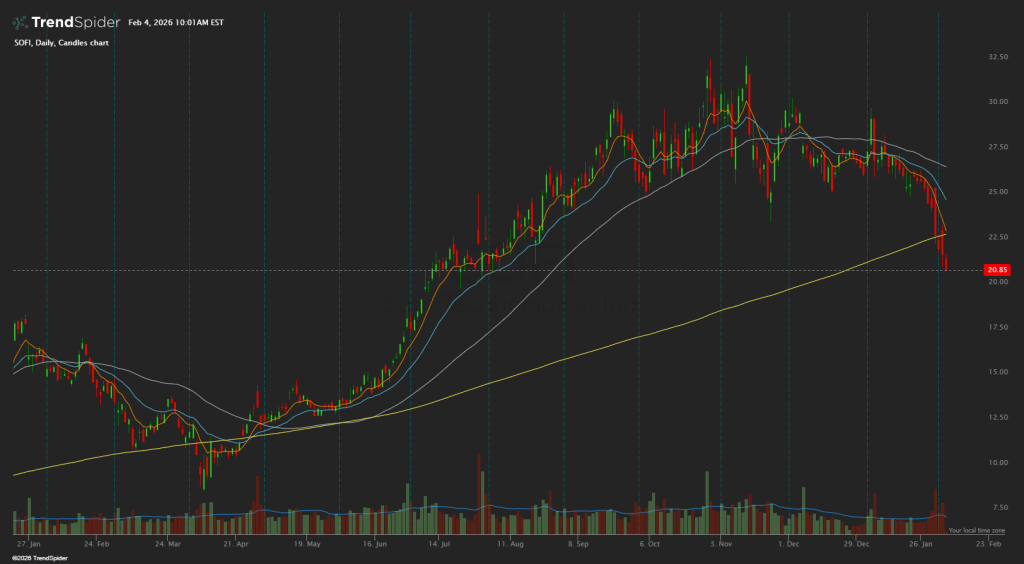Click the tallest volume bar in late July
The height and width of the screenshot is (564, 1024).
pos(479,490)
